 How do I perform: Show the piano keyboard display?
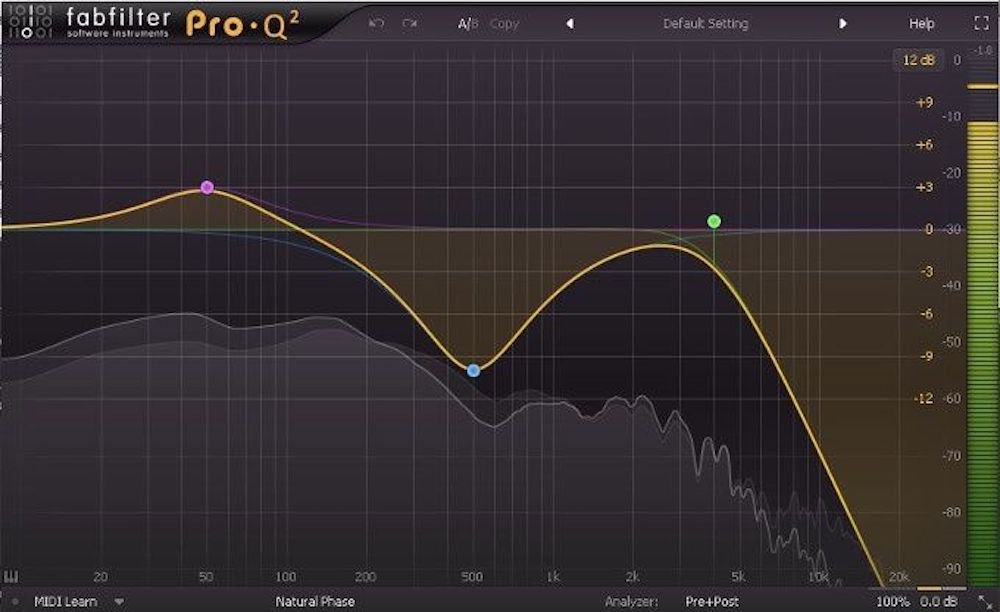click(12, 577)
